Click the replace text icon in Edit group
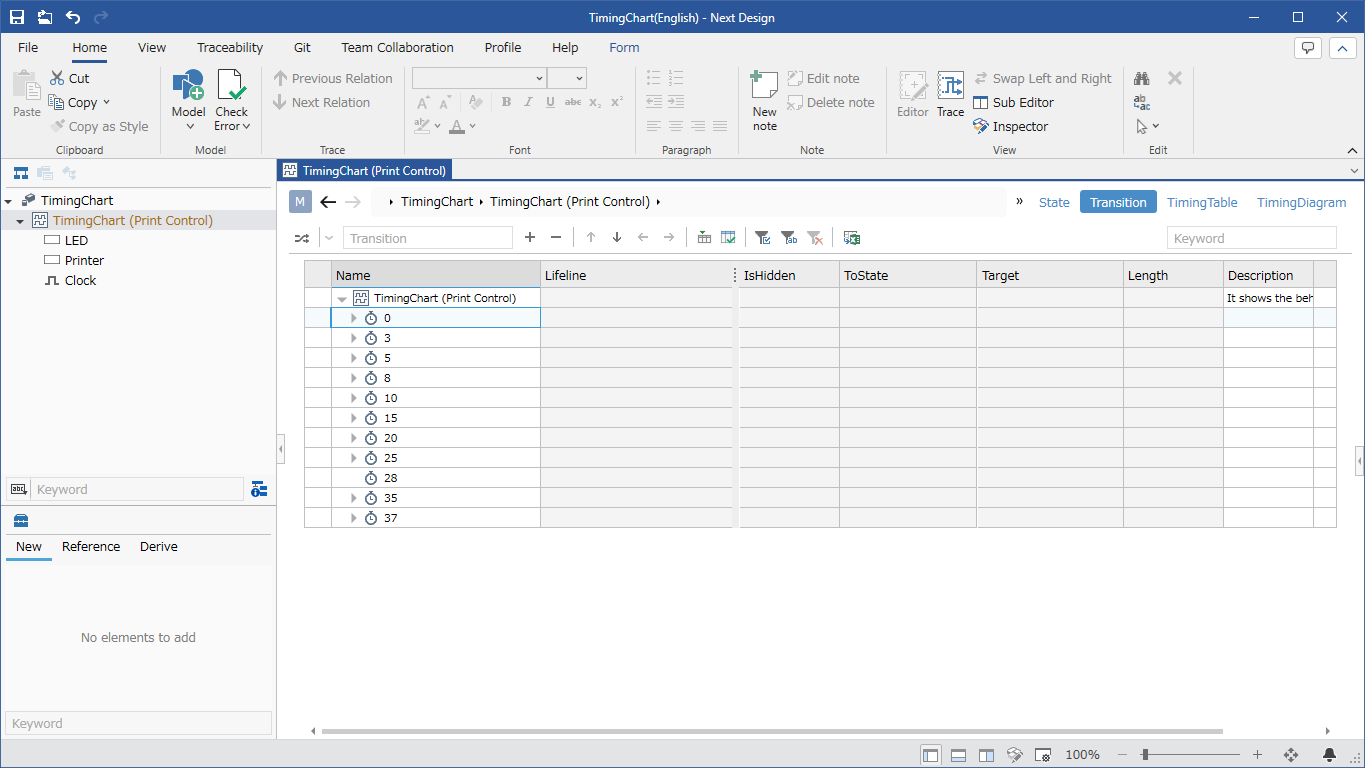The image size is (1365, 768). pos(1142,102)
